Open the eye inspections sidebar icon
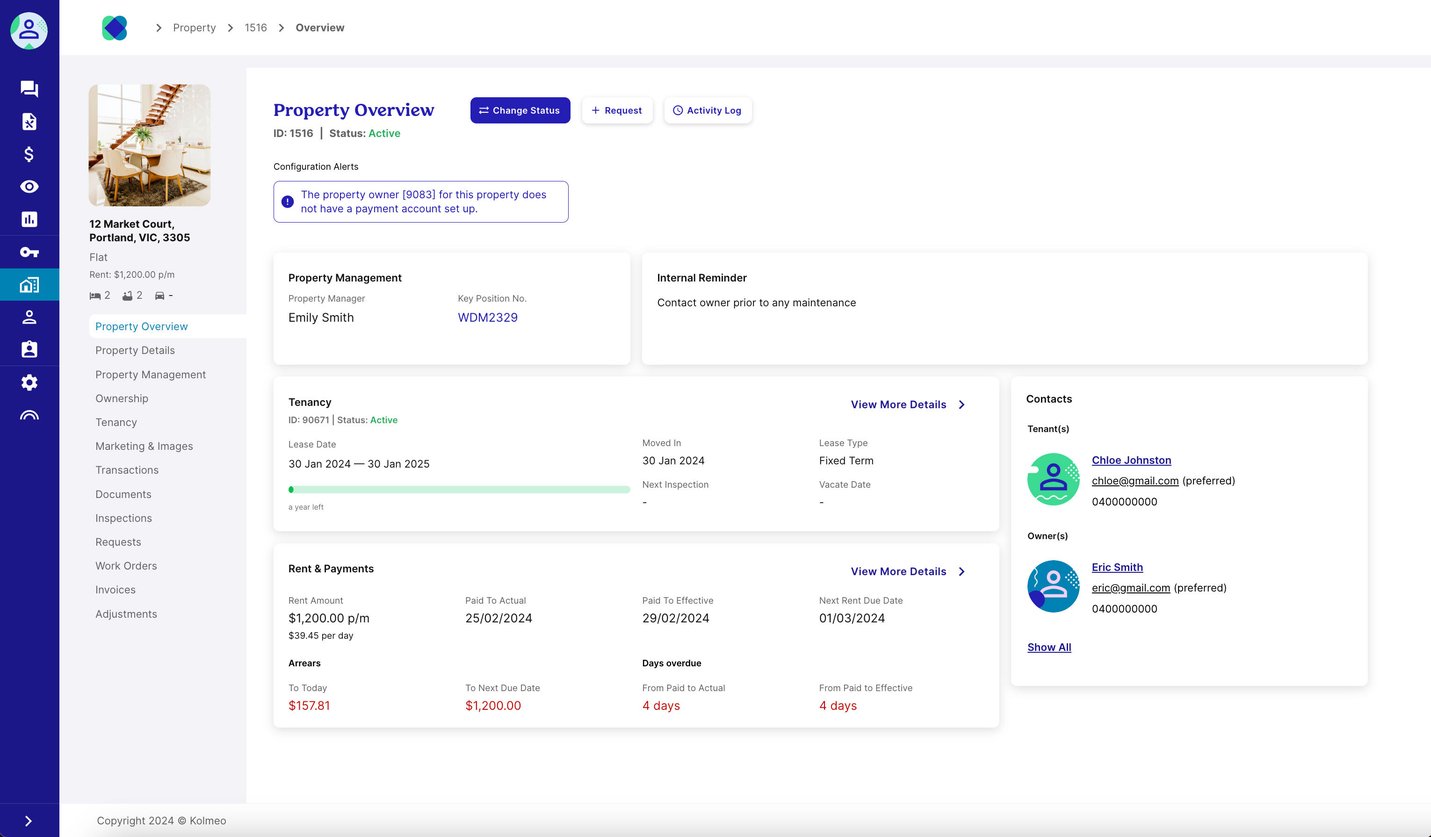The height and width of the screenshot is (837, 1431). tap(29, 187)
